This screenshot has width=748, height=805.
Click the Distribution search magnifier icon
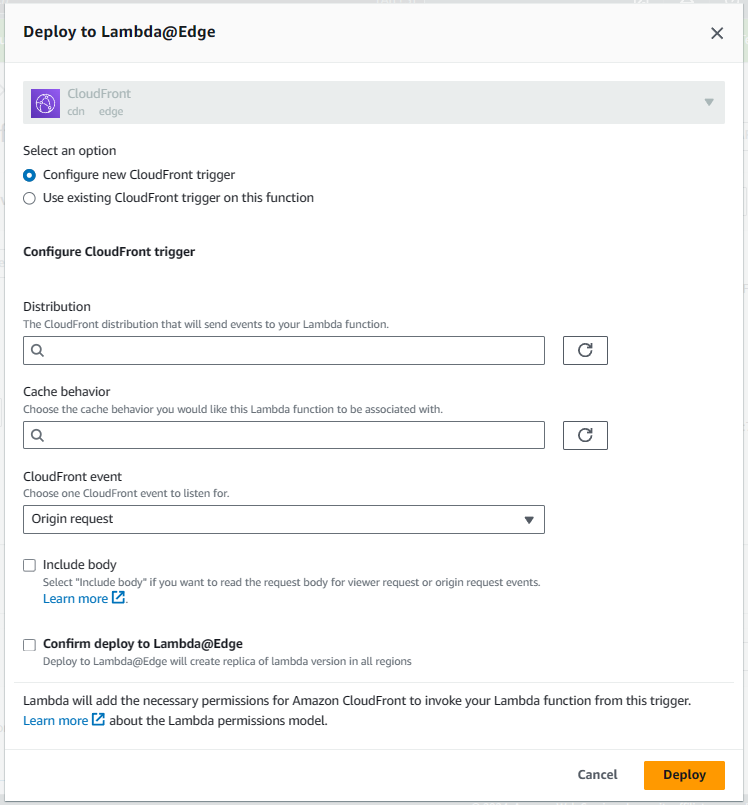tap(37, 351)
